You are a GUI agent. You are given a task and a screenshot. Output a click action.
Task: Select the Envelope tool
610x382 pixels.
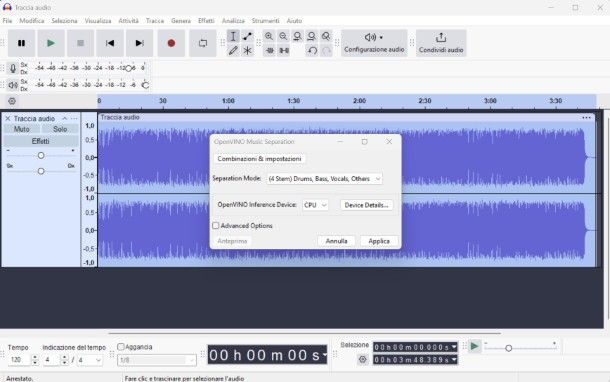(x=247, y=36)
